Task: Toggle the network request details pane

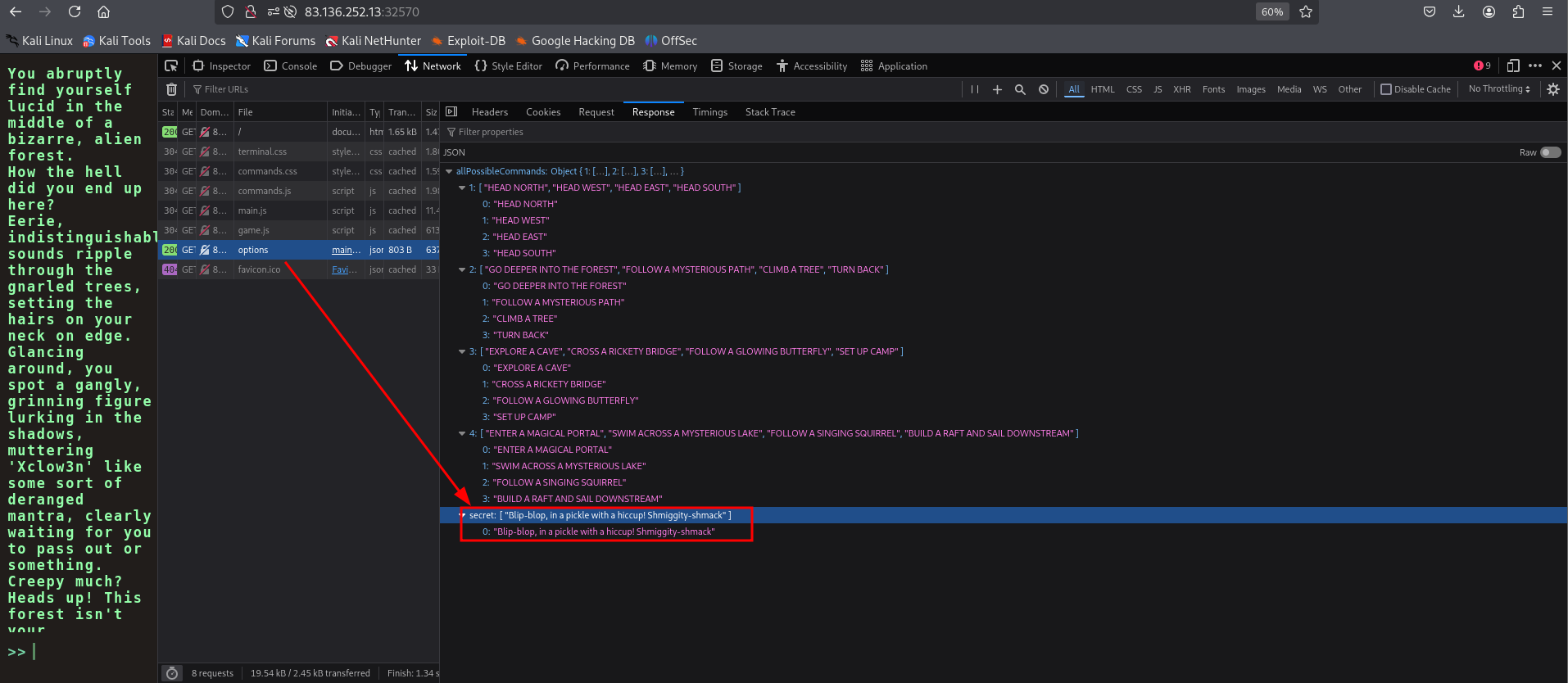Action: (x=451, y=112)
